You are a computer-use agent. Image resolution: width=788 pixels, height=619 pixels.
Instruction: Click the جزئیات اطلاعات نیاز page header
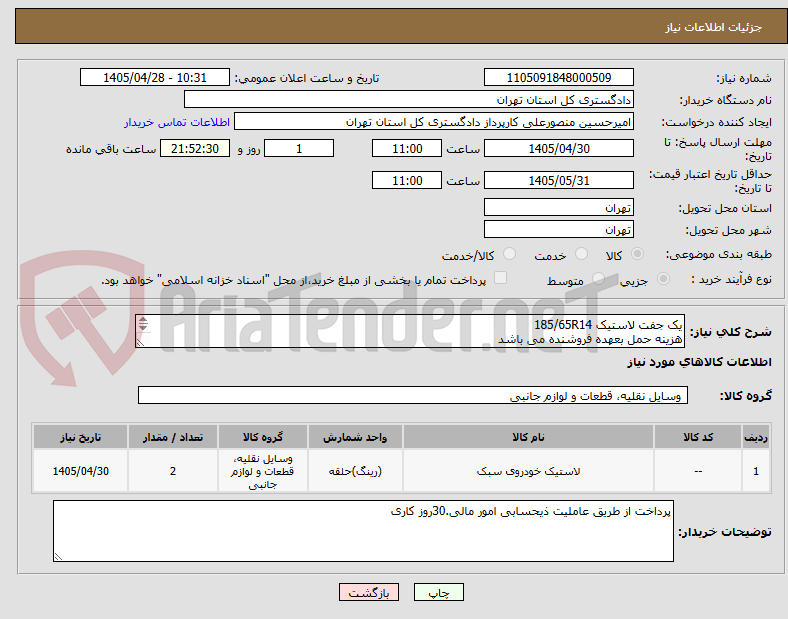(x=714, y=27)
